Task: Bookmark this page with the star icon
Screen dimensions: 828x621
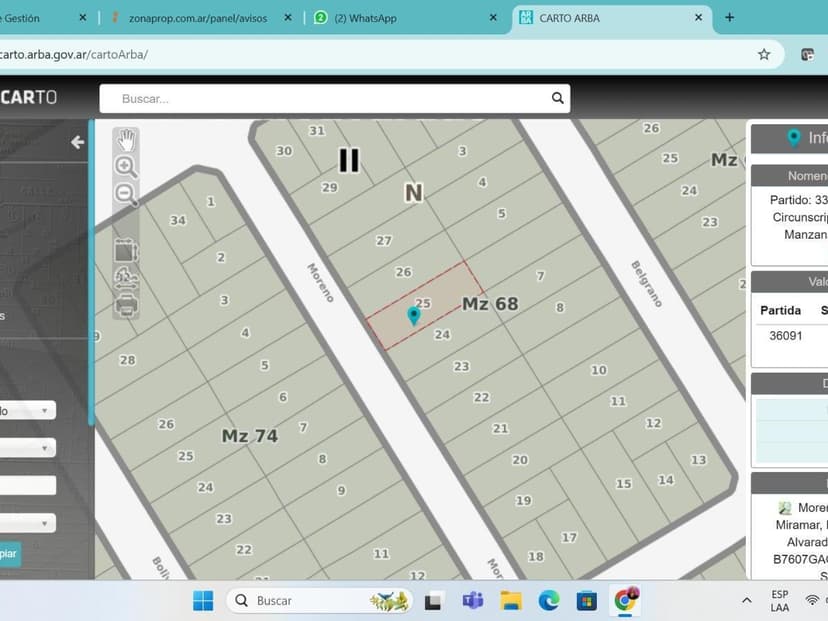Action: pos(764,54)
